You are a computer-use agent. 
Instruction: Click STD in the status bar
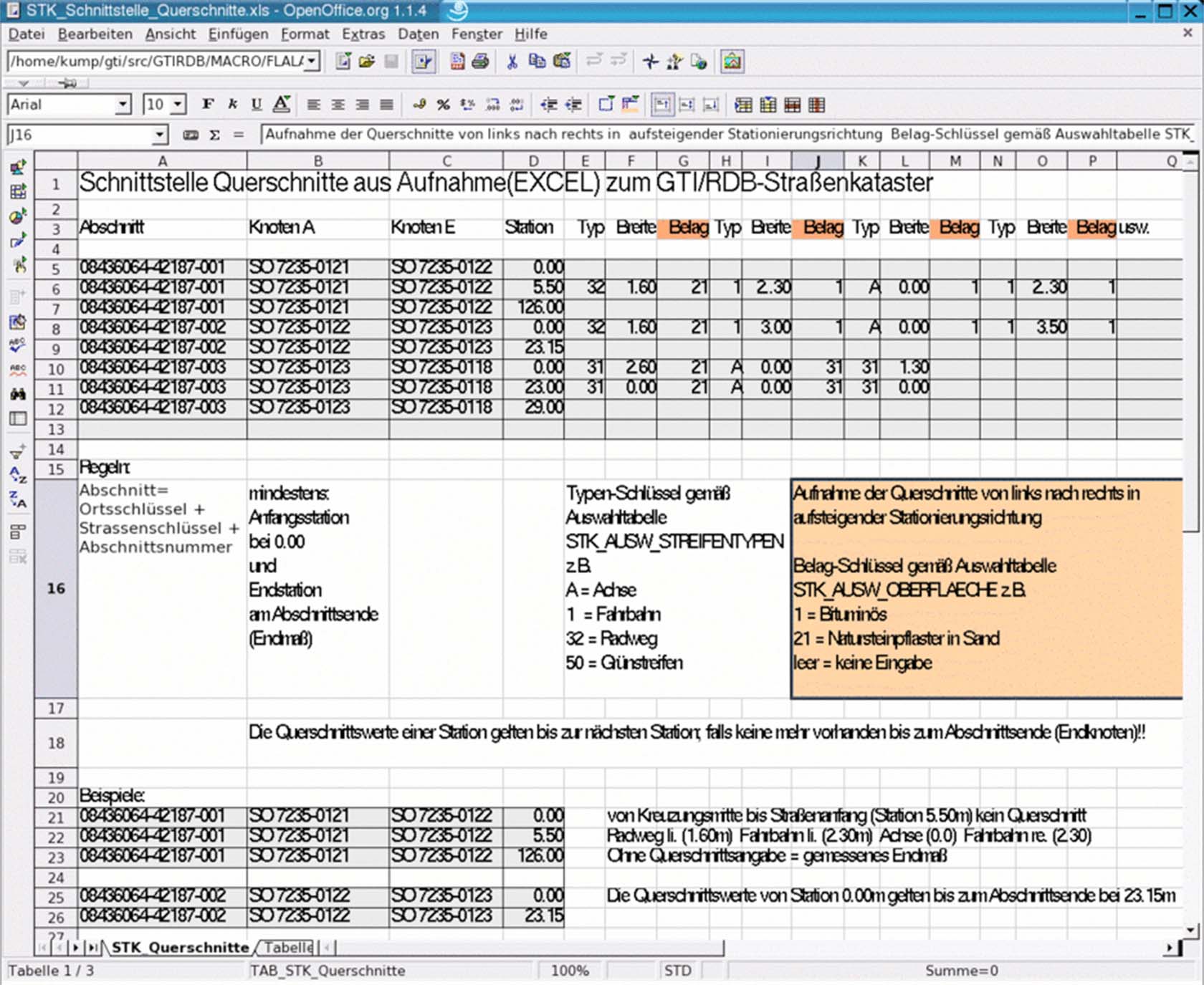click(676, 971)
